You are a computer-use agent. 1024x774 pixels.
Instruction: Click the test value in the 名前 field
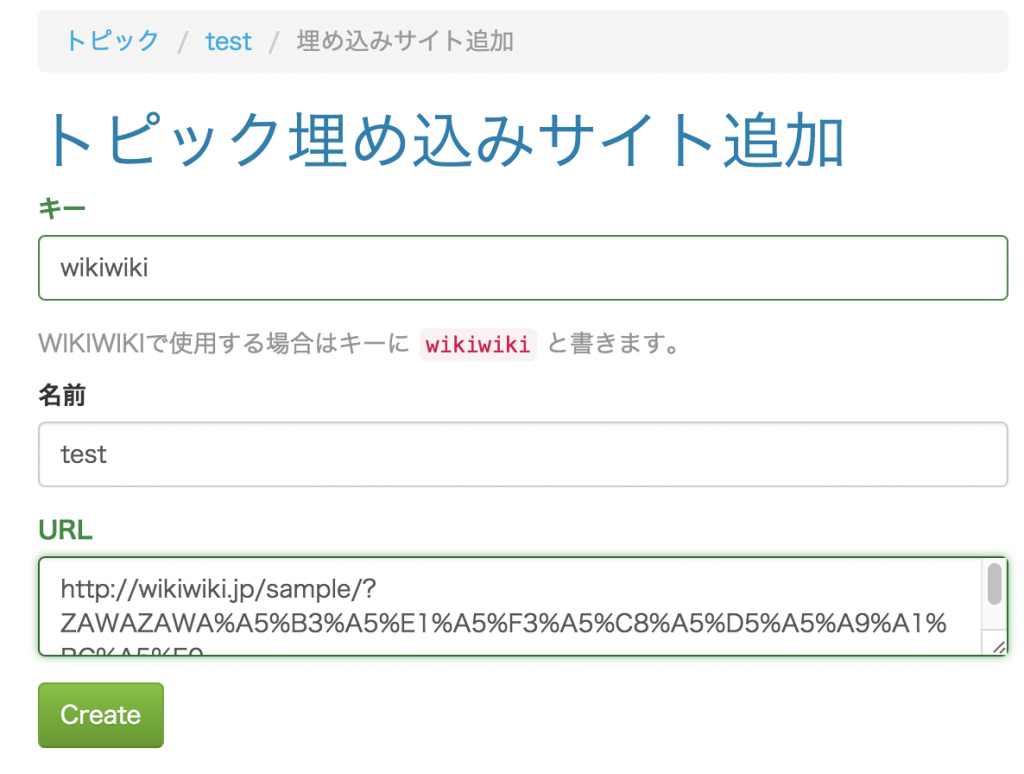pyautogui.click(x=82, y=454)
